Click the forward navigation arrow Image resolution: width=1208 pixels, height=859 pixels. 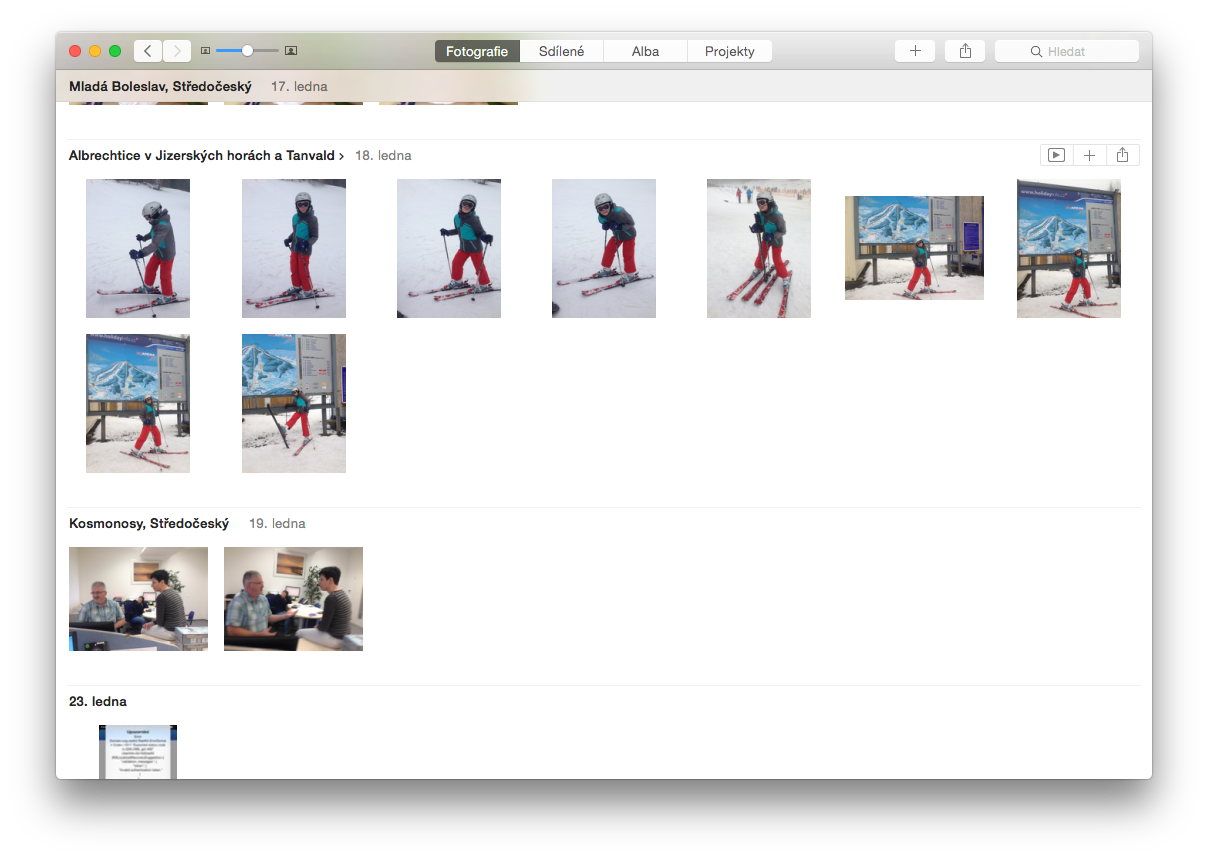(177, 51)
